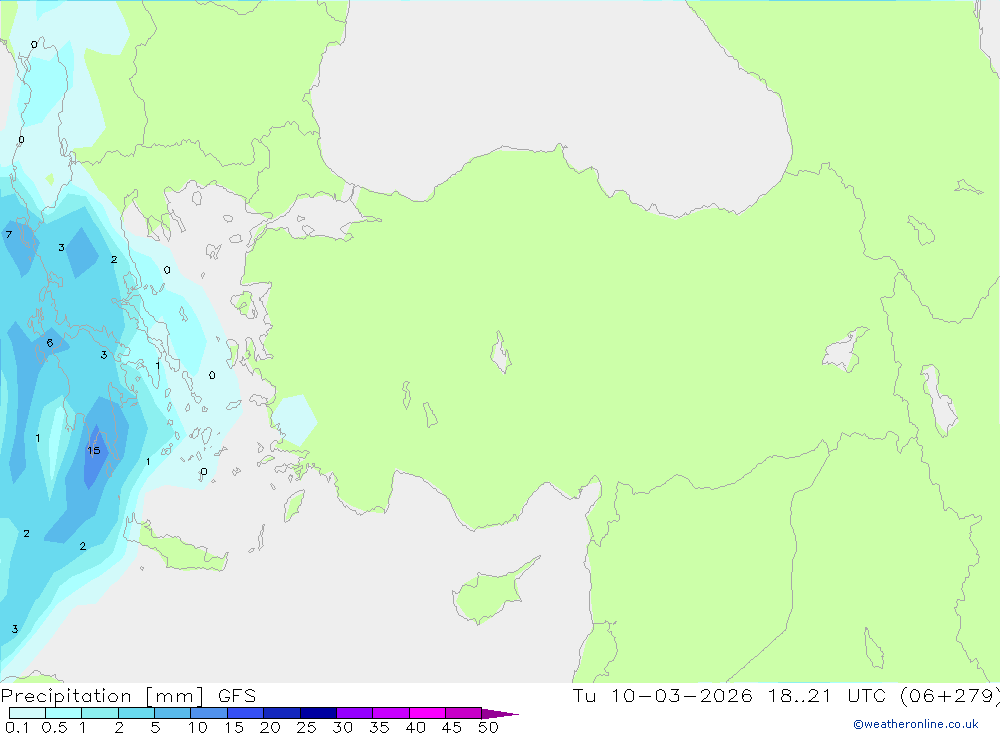This screenshot has width=1000, height=733.
Task: Open the weatheronline.co.uk link
Action: tap(916, 724)
